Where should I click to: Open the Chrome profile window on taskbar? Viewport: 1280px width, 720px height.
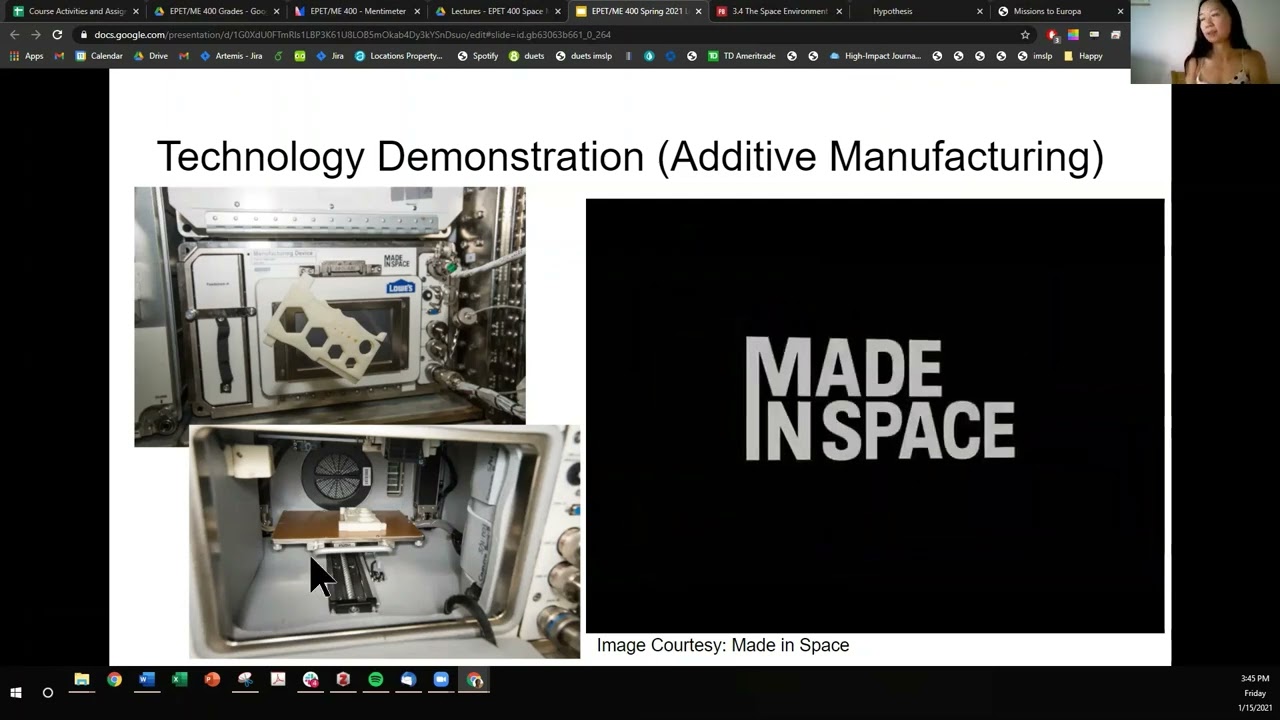coord(474,680)
